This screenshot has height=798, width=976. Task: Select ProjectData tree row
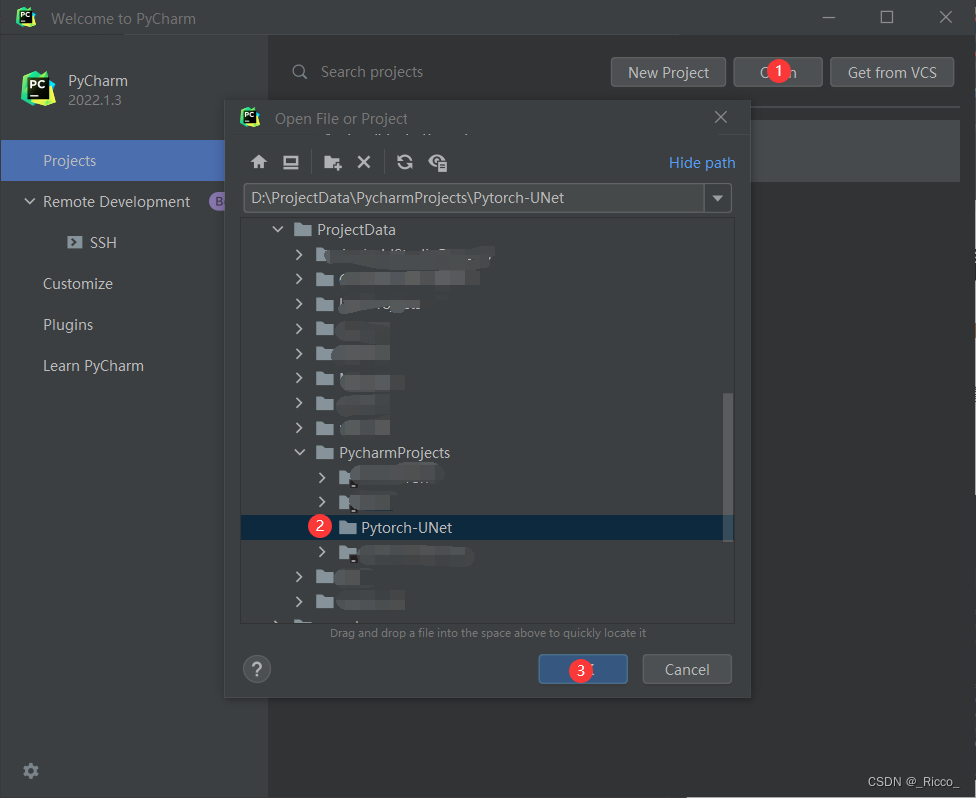(x=487, y=230)
